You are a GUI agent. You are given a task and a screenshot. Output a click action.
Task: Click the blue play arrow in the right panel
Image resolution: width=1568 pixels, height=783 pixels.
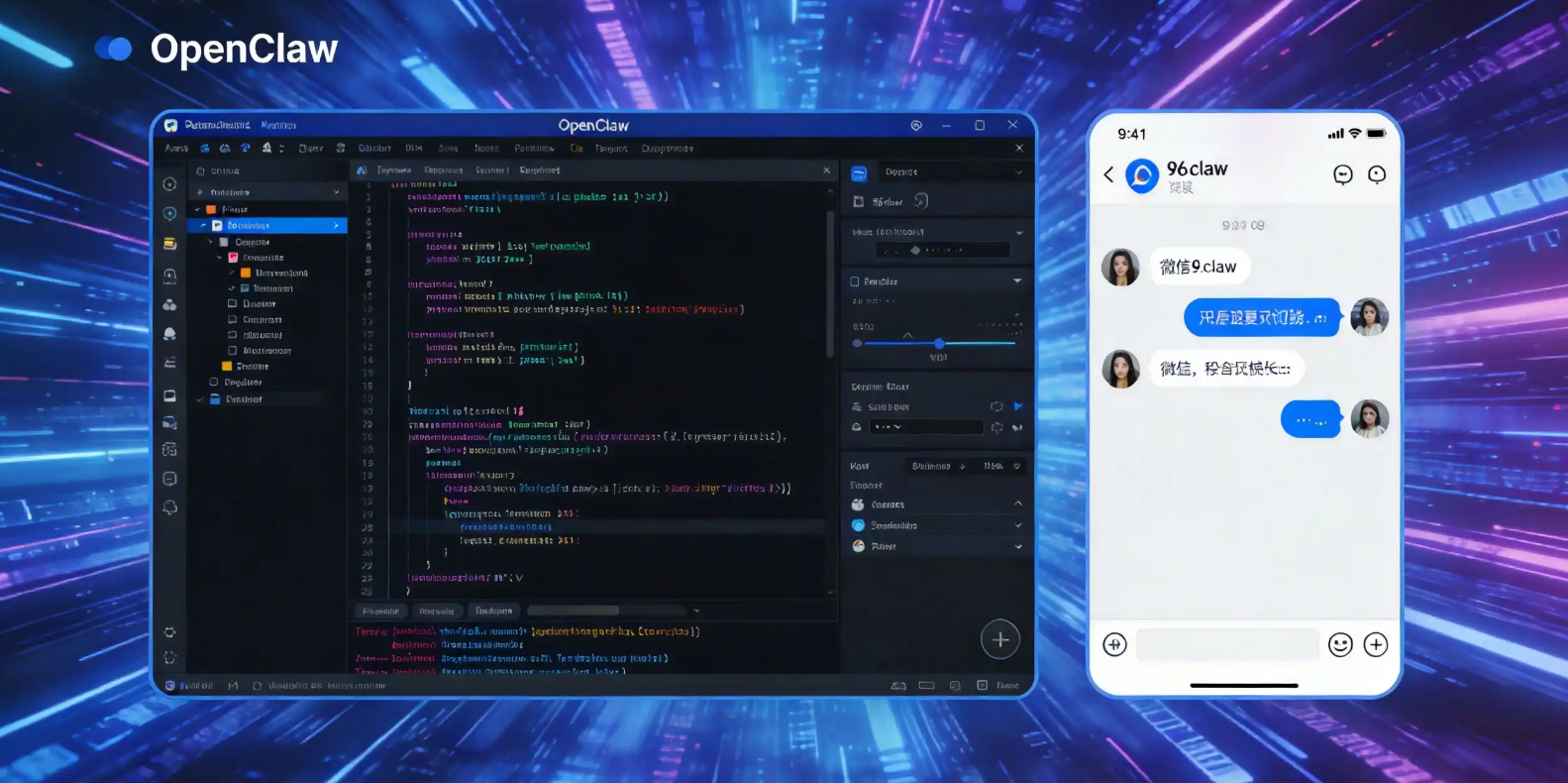[x=1018, y=406]
